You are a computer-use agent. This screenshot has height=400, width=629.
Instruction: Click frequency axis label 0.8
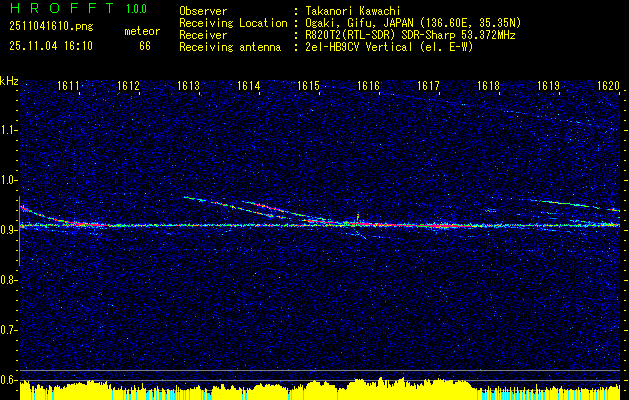coord(8,280)
